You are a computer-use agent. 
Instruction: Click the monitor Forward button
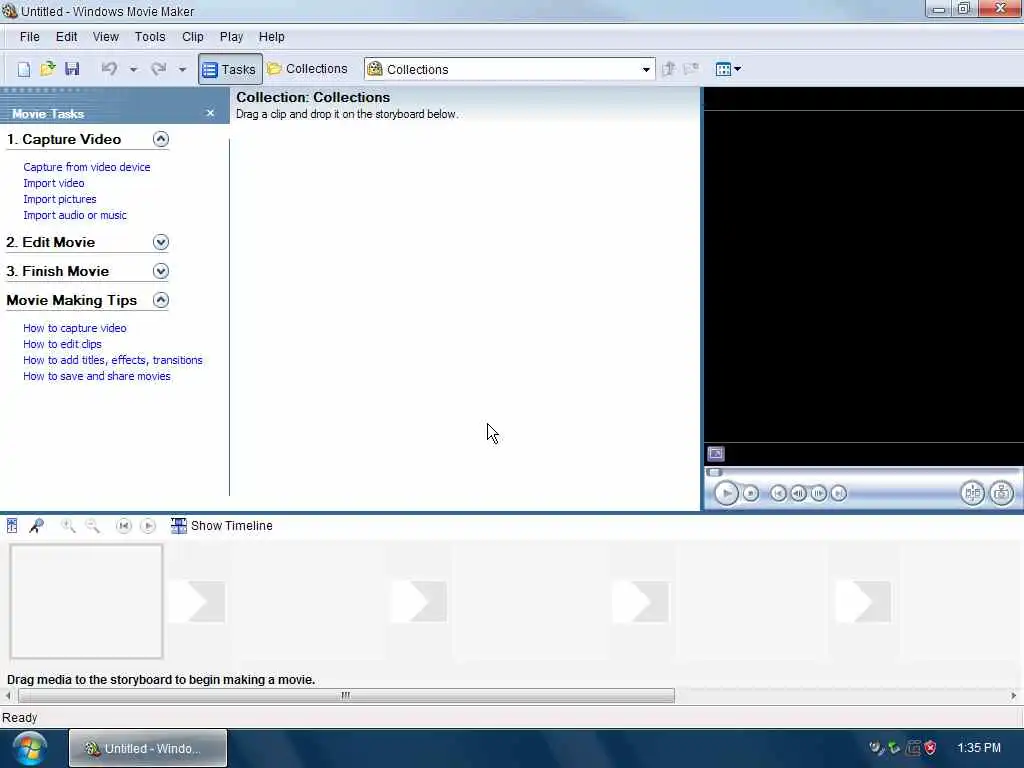839,493
